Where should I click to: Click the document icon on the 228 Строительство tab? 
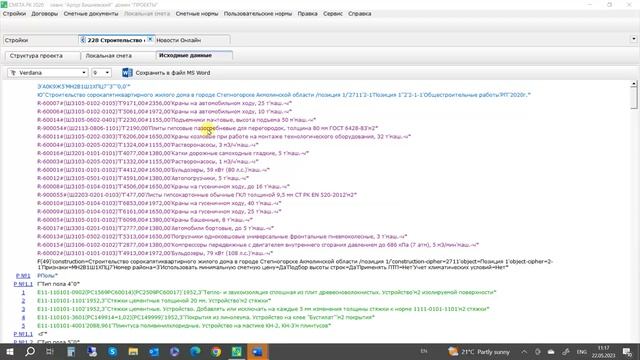pyautogui.click(x=82, y=40)
